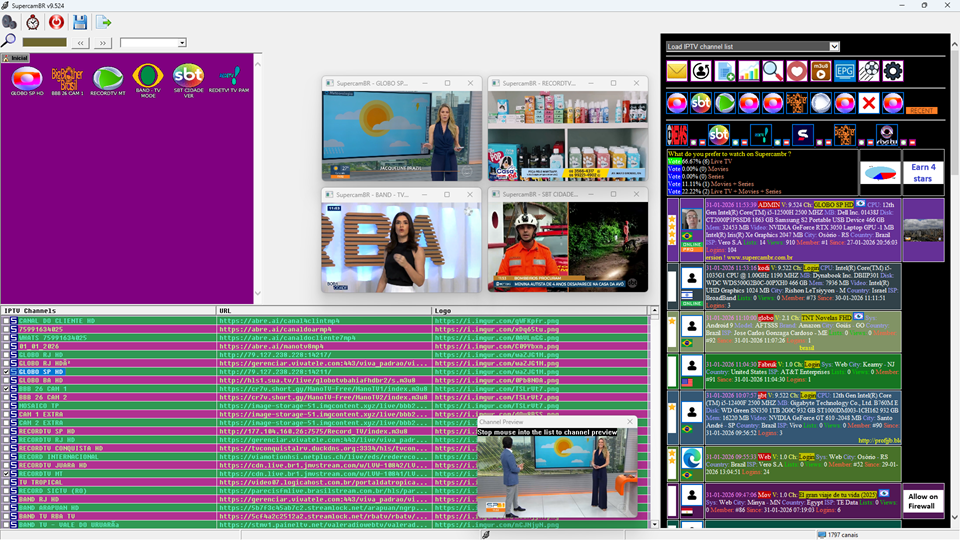
Task: Open the heart favorites icon
Action: [797, 71]
